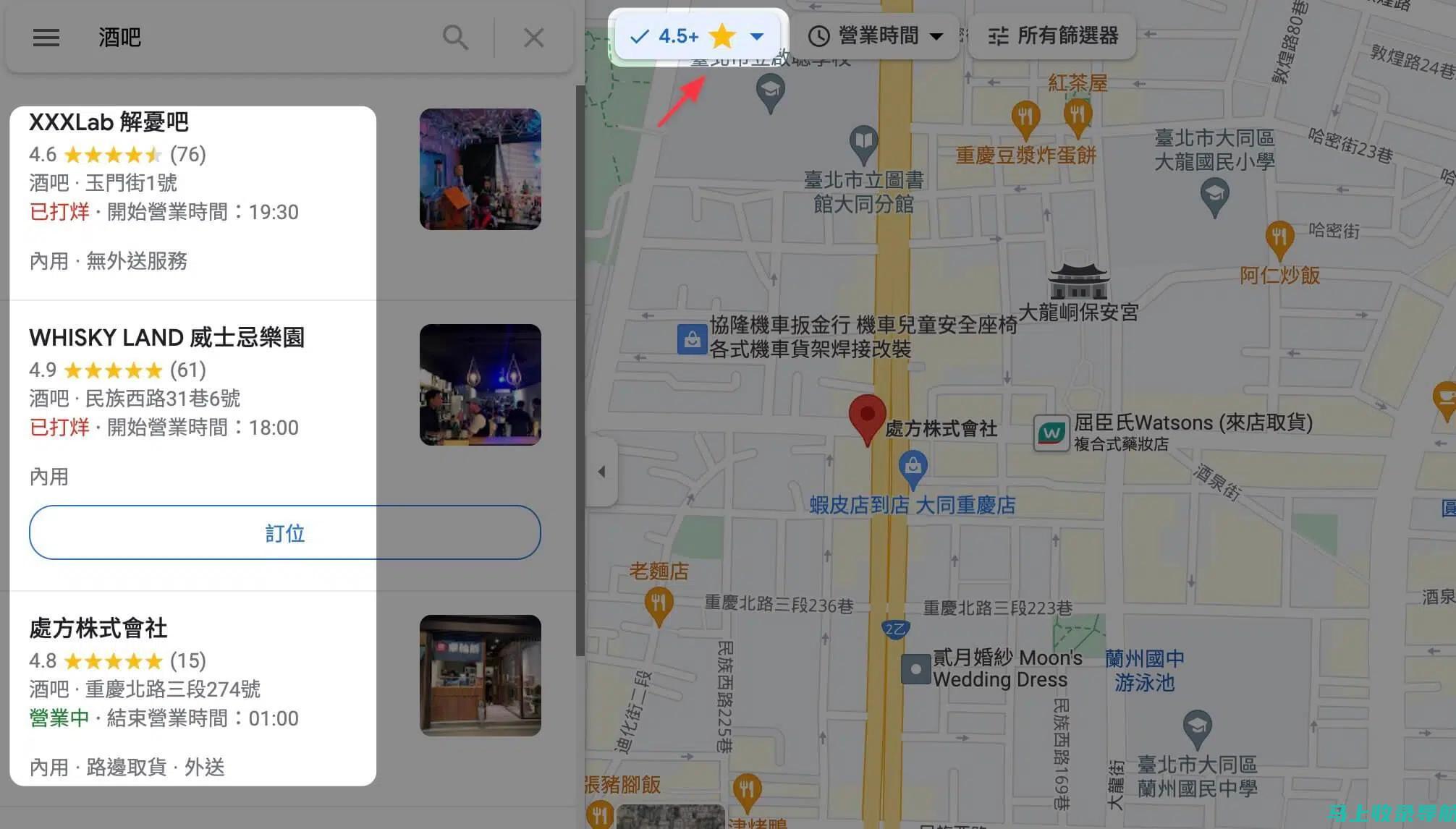This screenshot has width=1456, height=829.
Task: Click the results list scrollbar
Action: point(579,370)
